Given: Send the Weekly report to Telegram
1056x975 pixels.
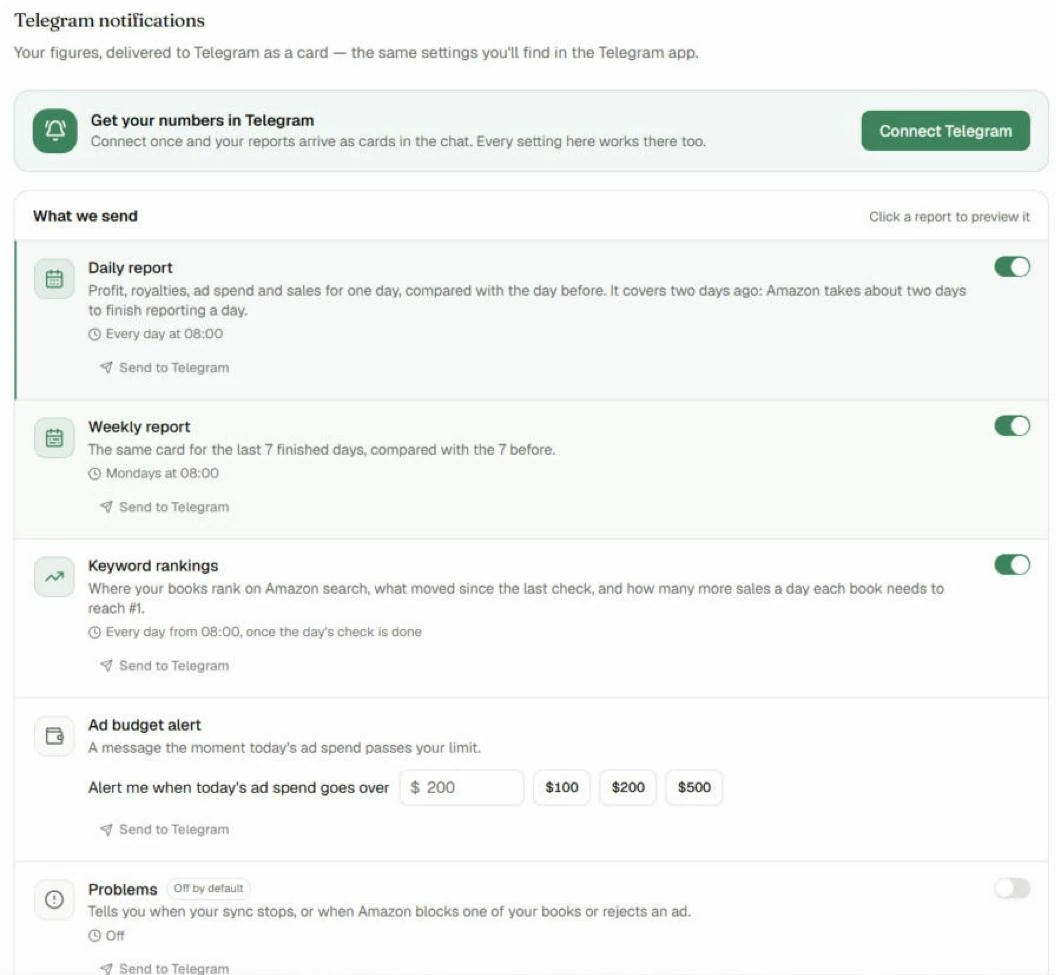Looking at the screenshot, I should (x=164, y=507).
